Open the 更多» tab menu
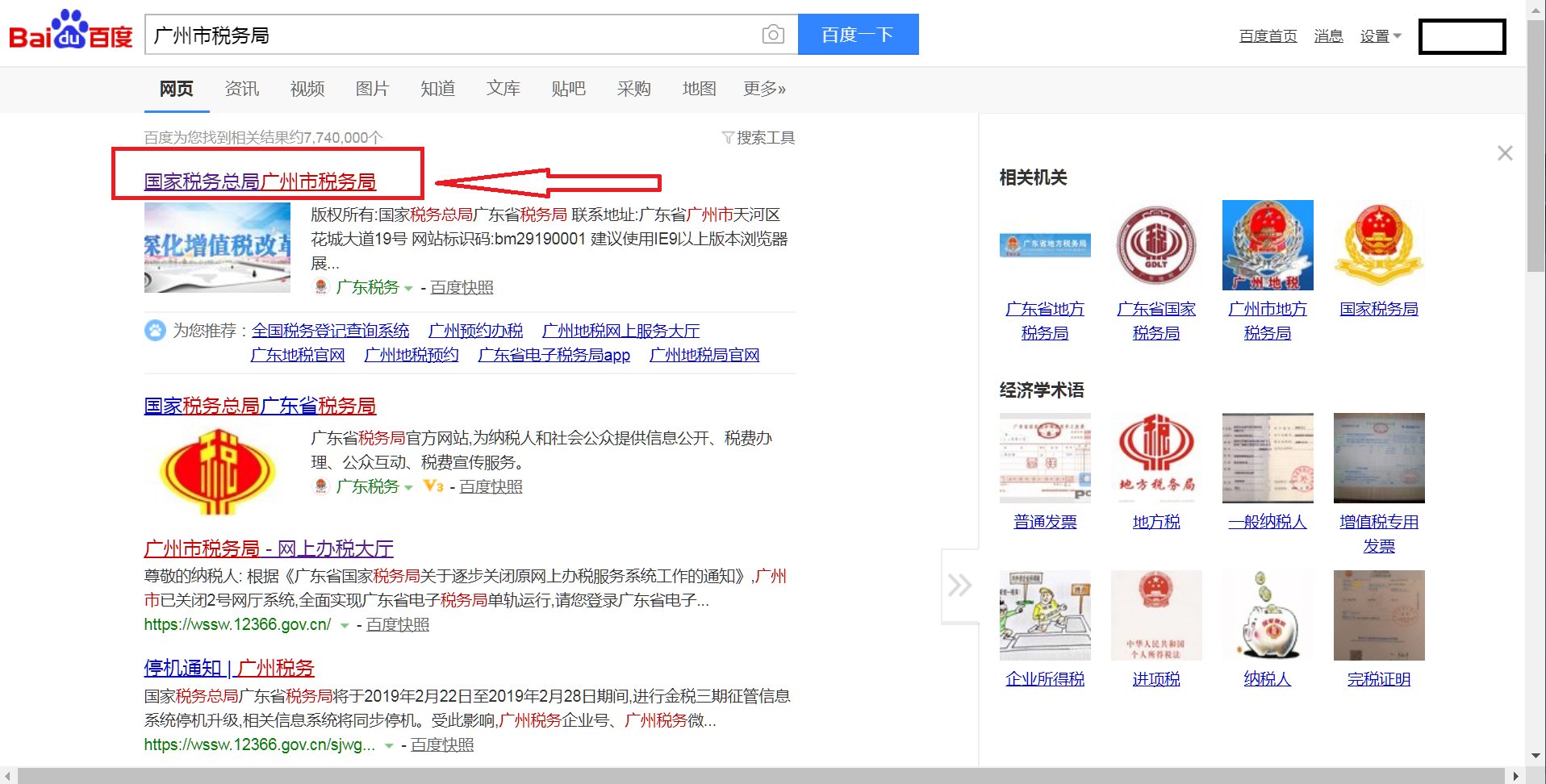 point(763,89)
